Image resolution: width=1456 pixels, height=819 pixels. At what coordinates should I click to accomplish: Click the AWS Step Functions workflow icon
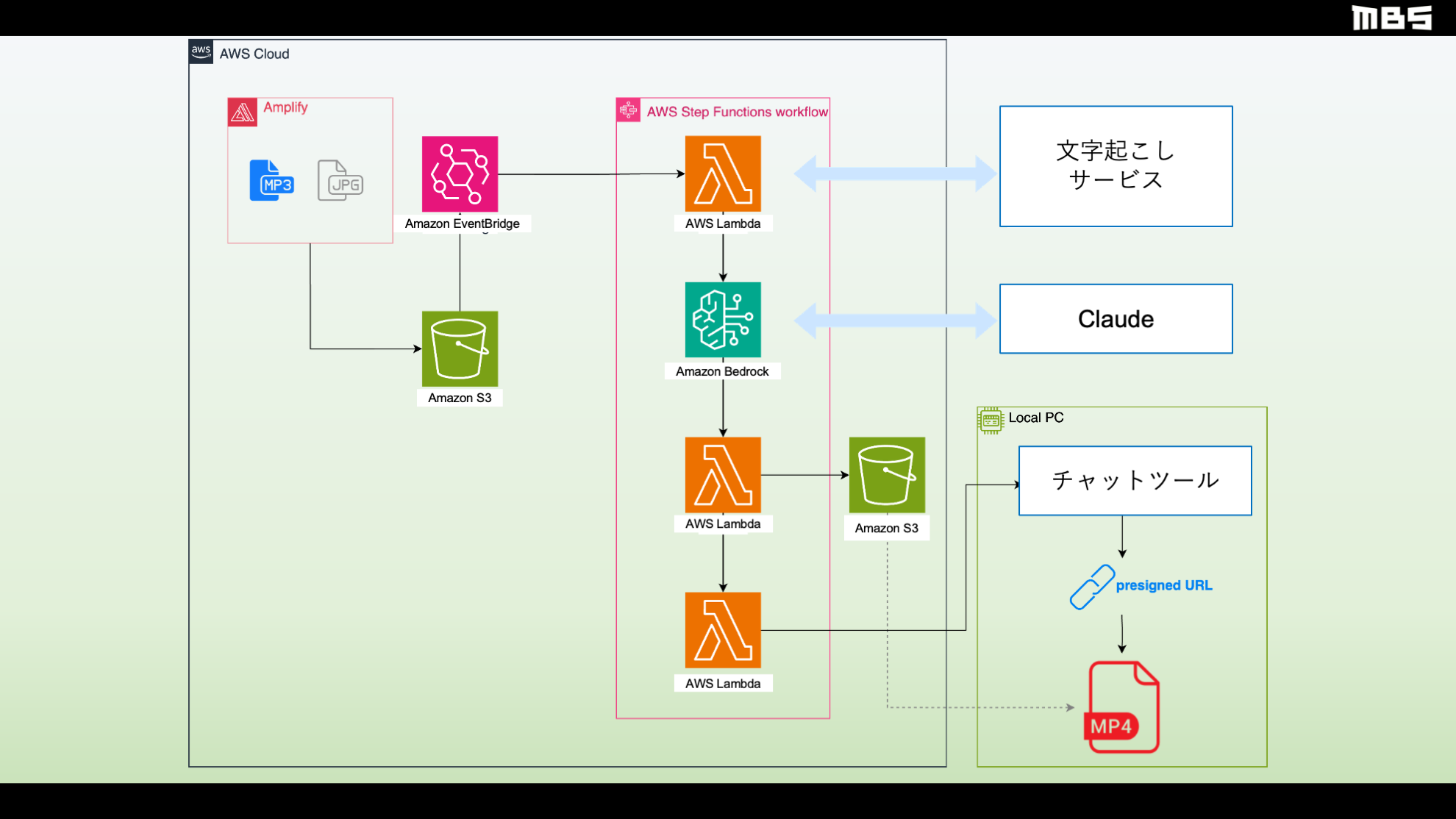[629, 110]
